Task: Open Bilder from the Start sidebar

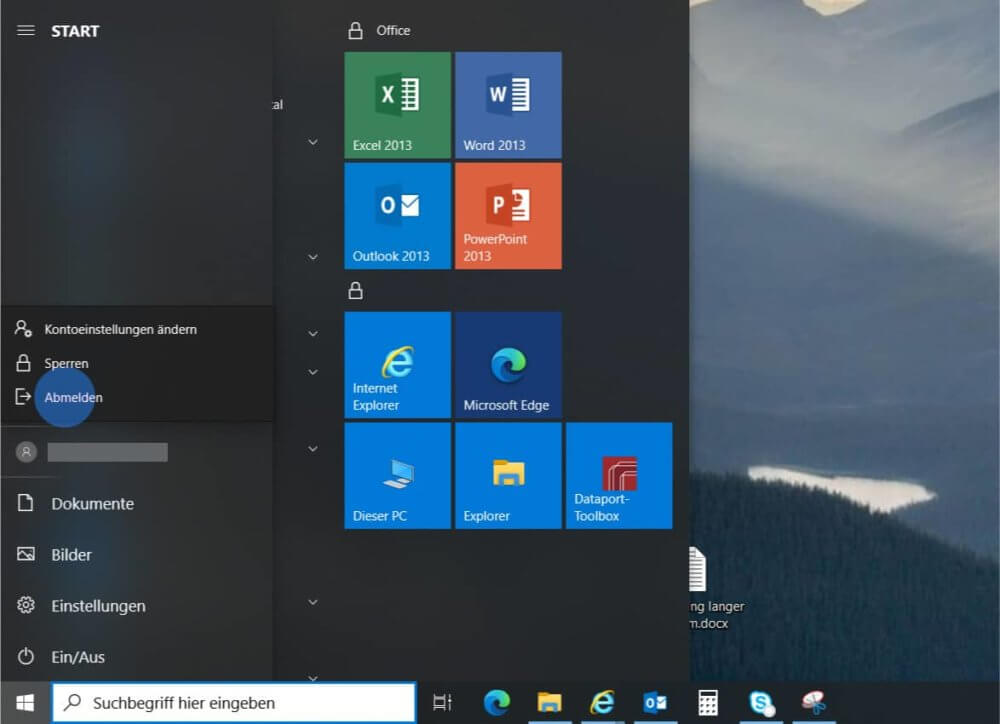Action: coord(137,554)
